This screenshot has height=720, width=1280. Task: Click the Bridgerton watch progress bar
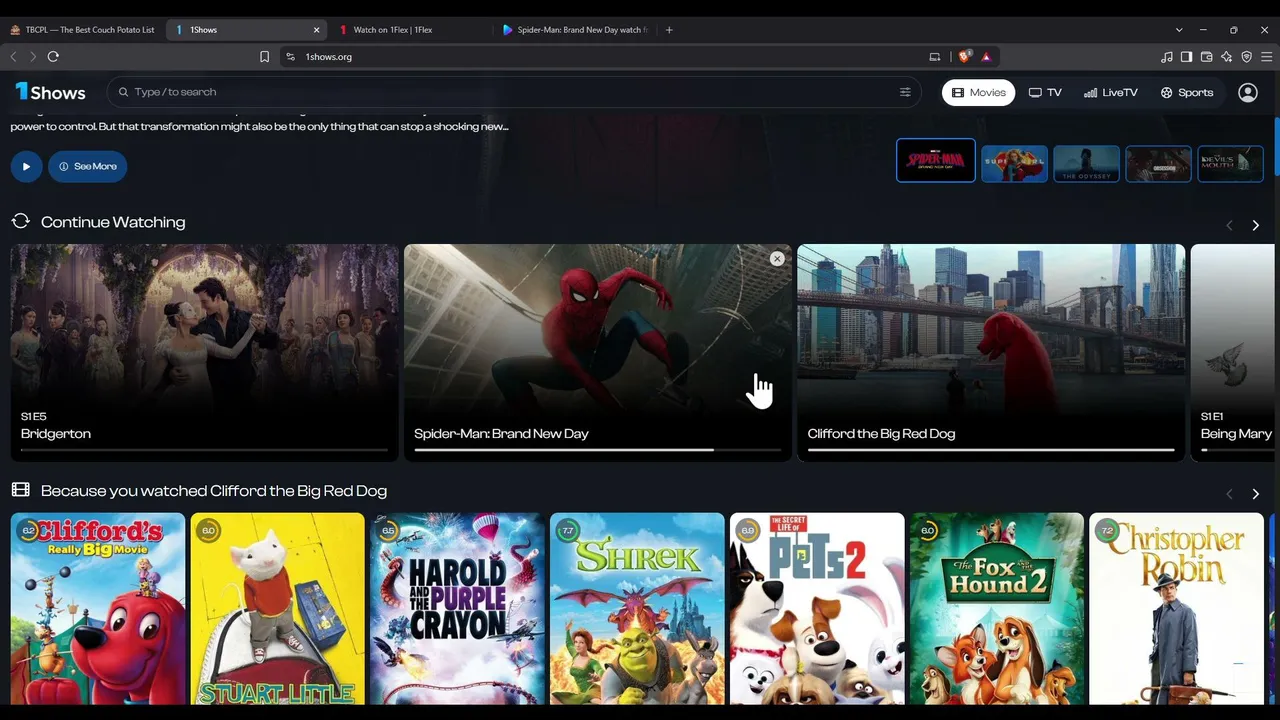point(205,450)
